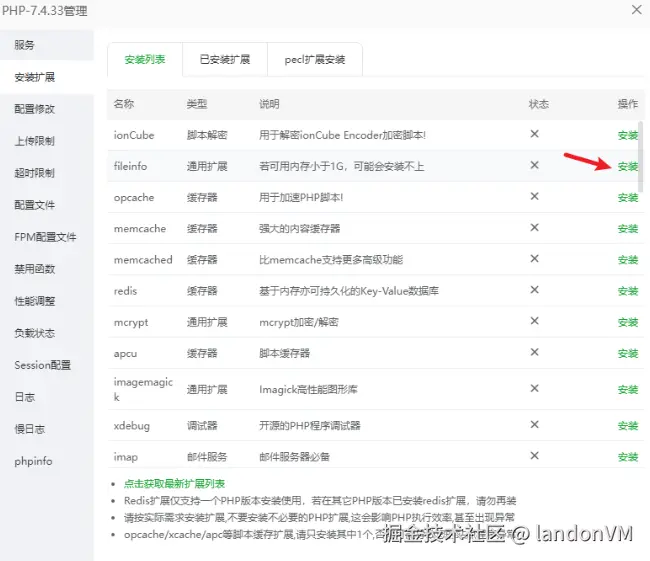This screenshot has width=650, height=561.
Task: Install the memcached extension
Action: pyautogui.click(x=628, y=260)
